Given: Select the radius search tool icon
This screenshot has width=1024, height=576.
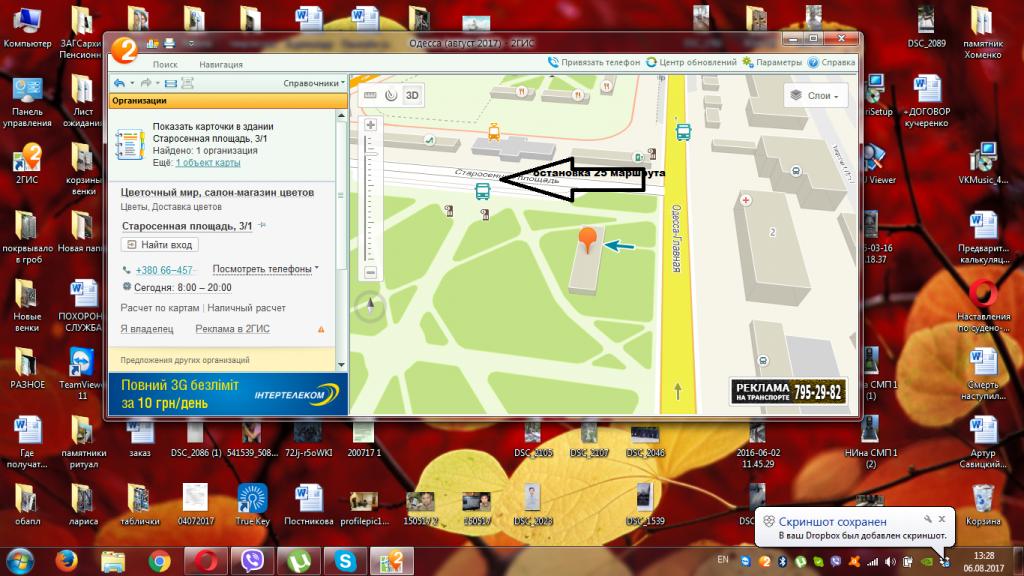Looking at the screenshot, I should point(390,95).
